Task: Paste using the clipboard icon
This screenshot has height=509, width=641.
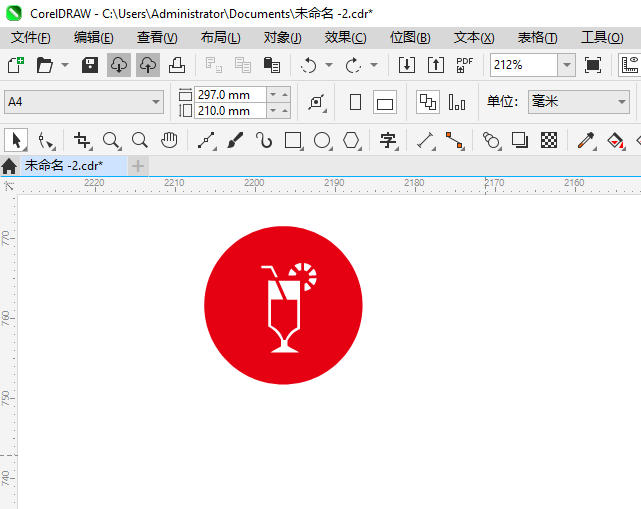Action: pyautogui.click(x=272, y=65)
